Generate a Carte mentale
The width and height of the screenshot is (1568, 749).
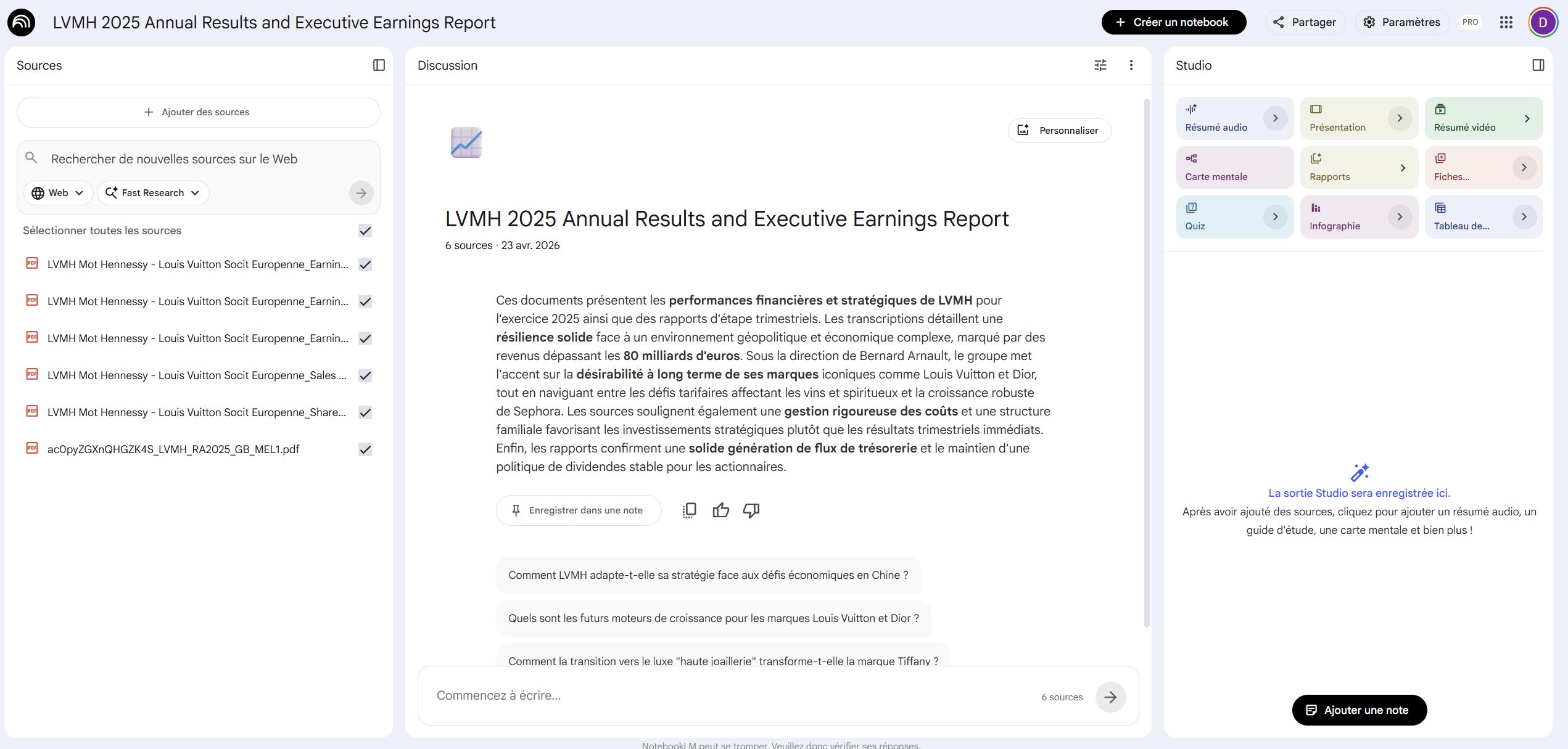[x=1234, y=168]
